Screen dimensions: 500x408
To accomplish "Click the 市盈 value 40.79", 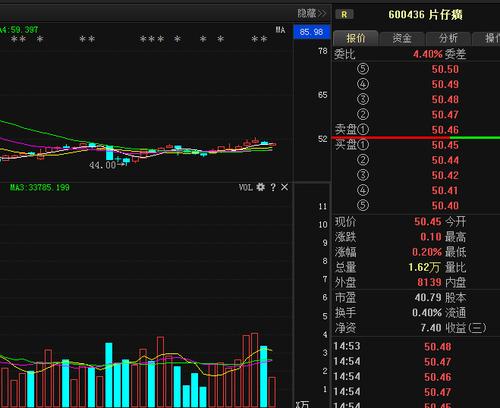I will (x=428, y=297).
